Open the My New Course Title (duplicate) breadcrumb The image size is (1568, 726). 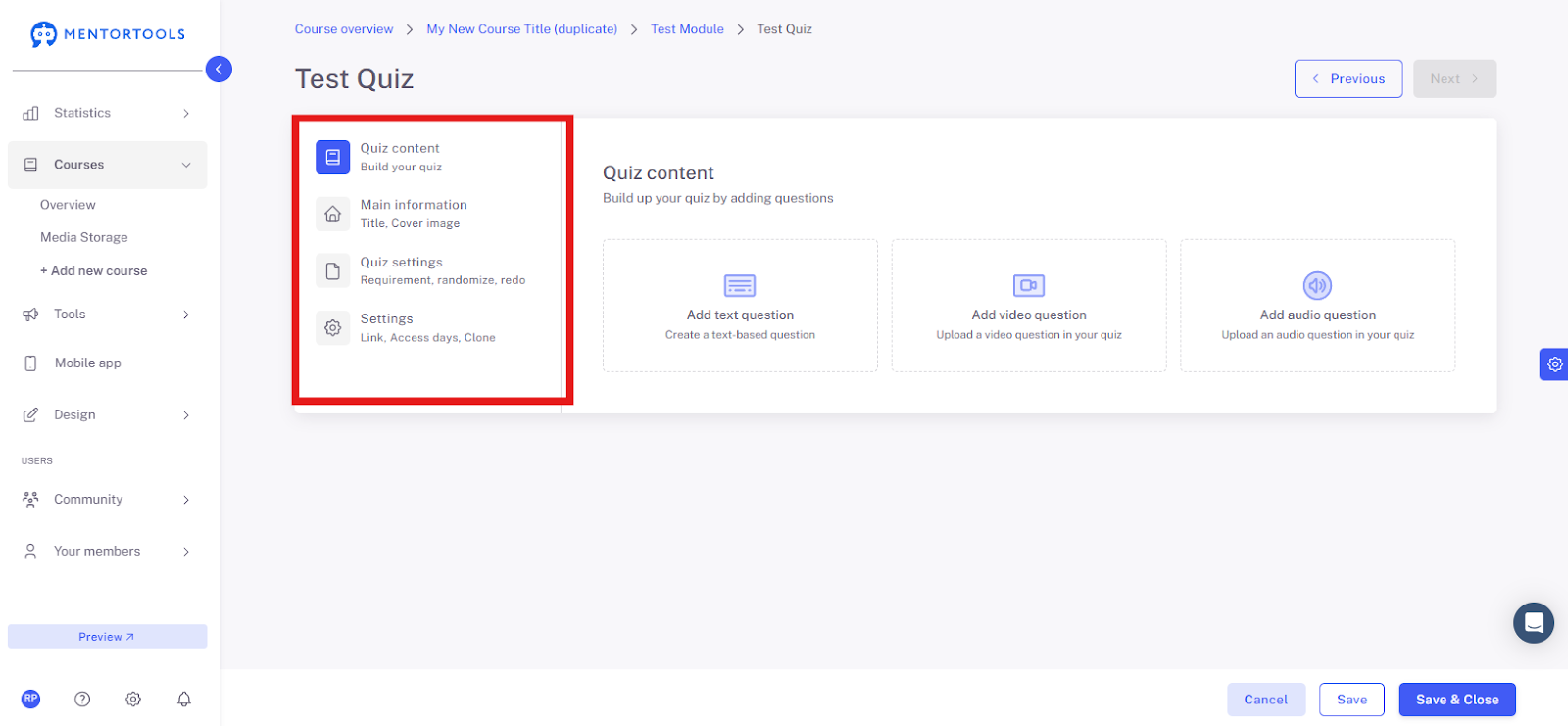click(522, 29)
